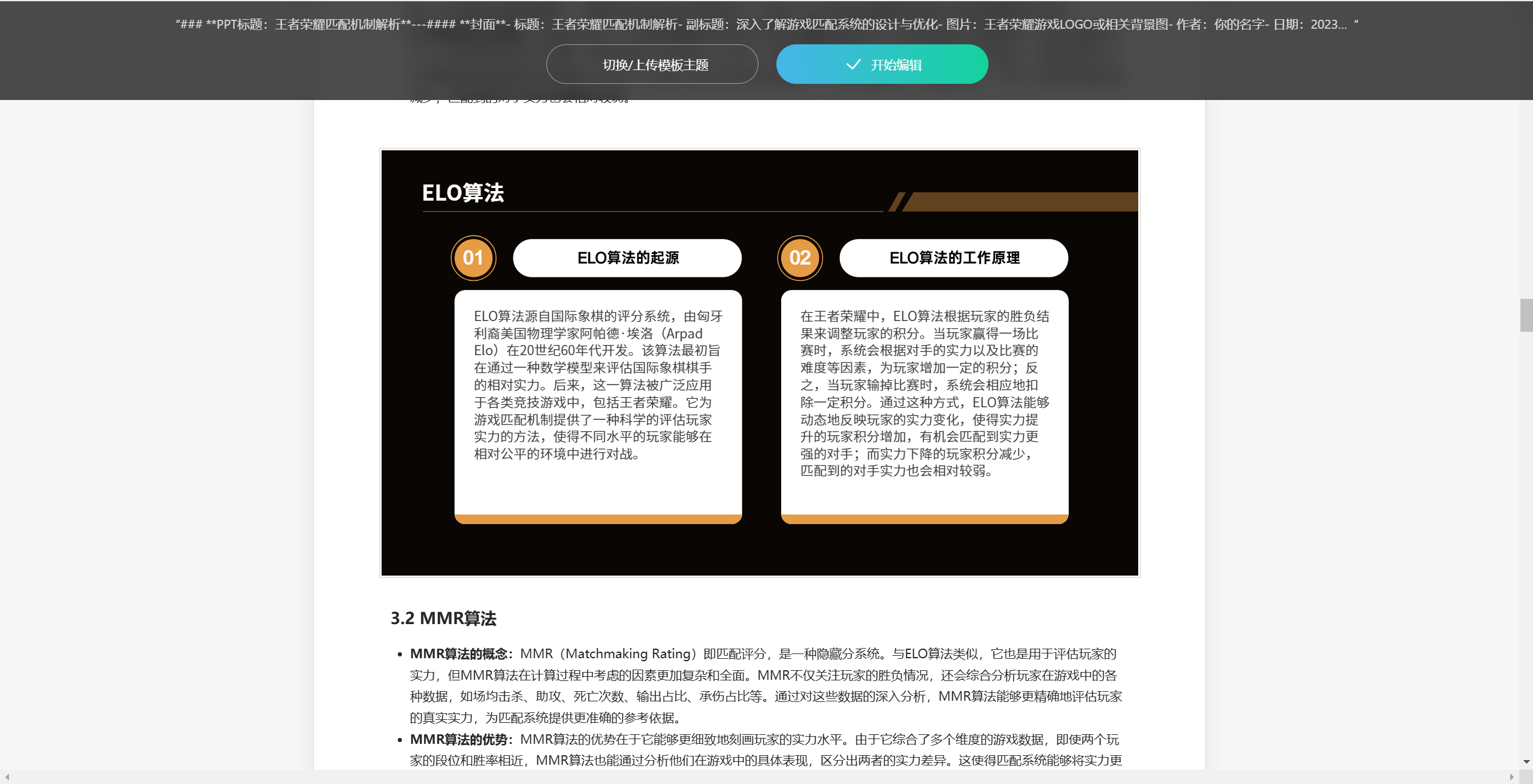Open 切换/上传模板主题 options
This screenshot has height=784, width=1533.
coord(652,64)
